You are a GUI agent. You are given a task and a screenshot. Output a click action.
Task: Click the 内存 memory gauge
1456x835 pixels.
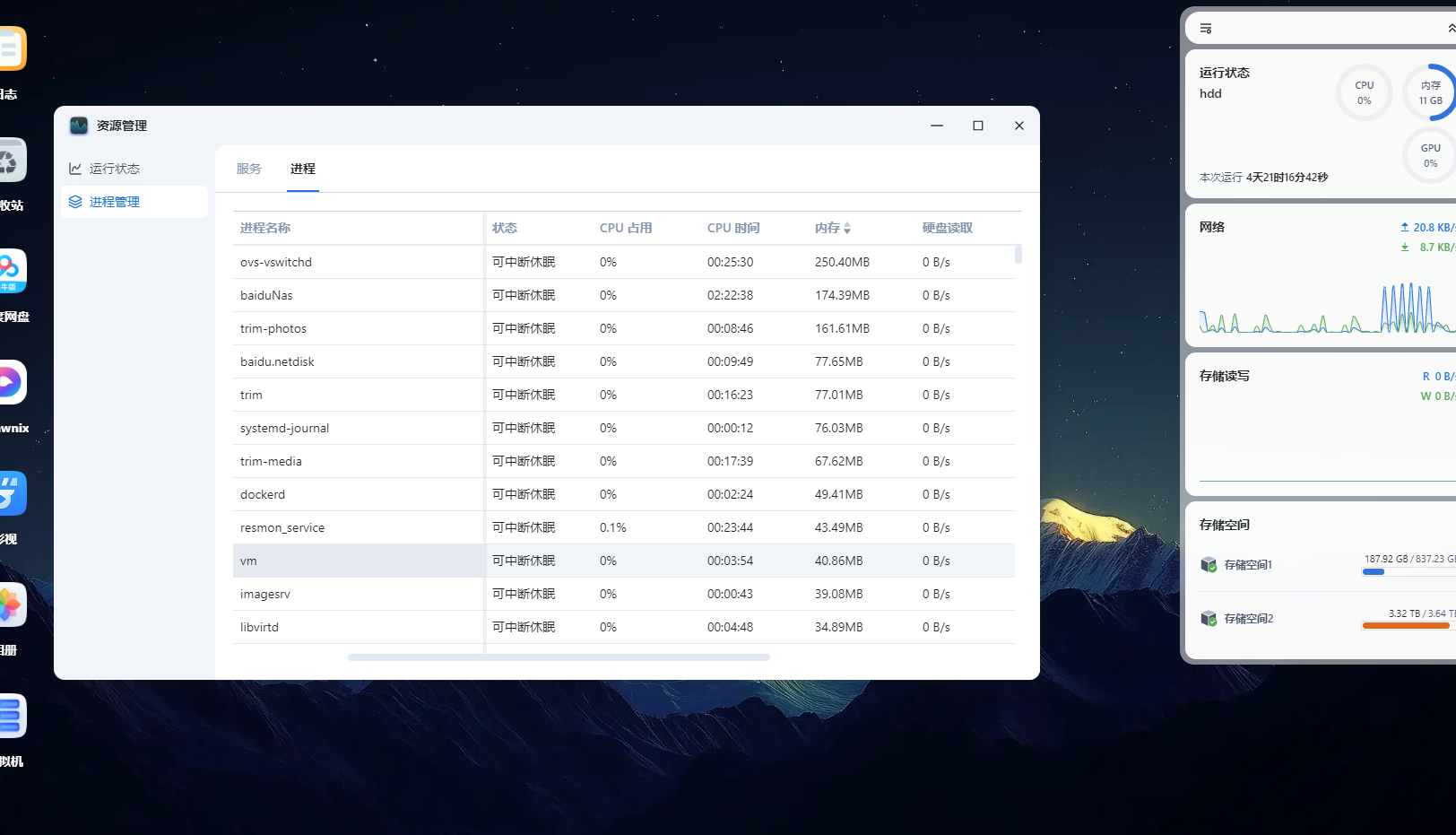(1430, 92)
